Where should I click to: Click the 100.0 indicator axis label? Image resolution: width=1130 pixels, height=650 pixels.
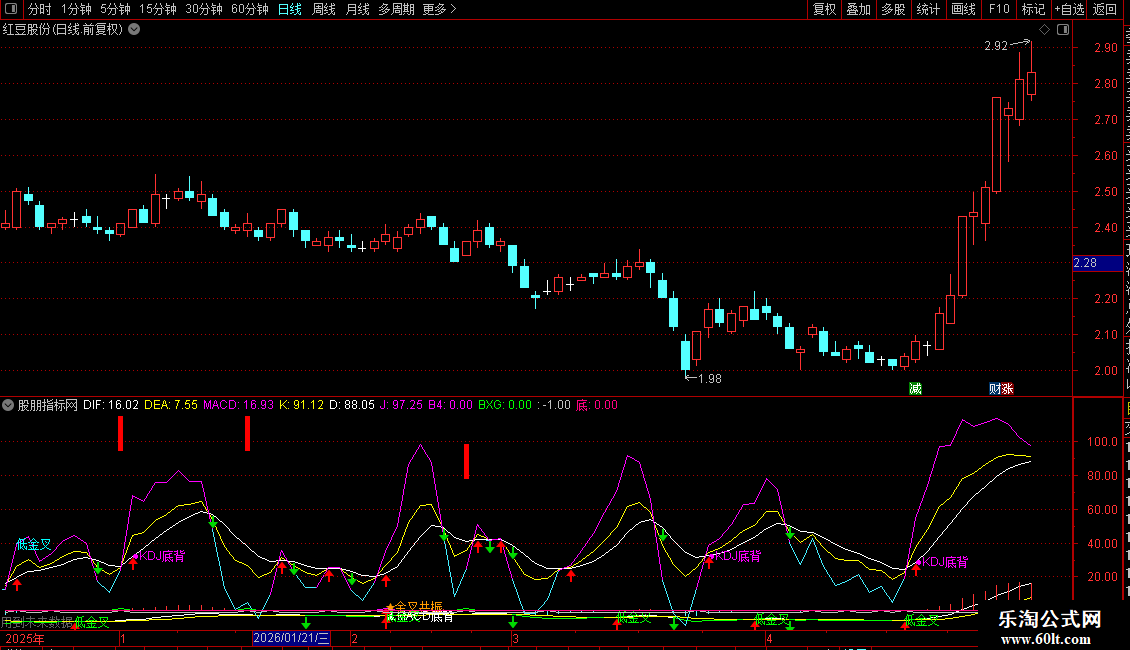coord(1102,442)
